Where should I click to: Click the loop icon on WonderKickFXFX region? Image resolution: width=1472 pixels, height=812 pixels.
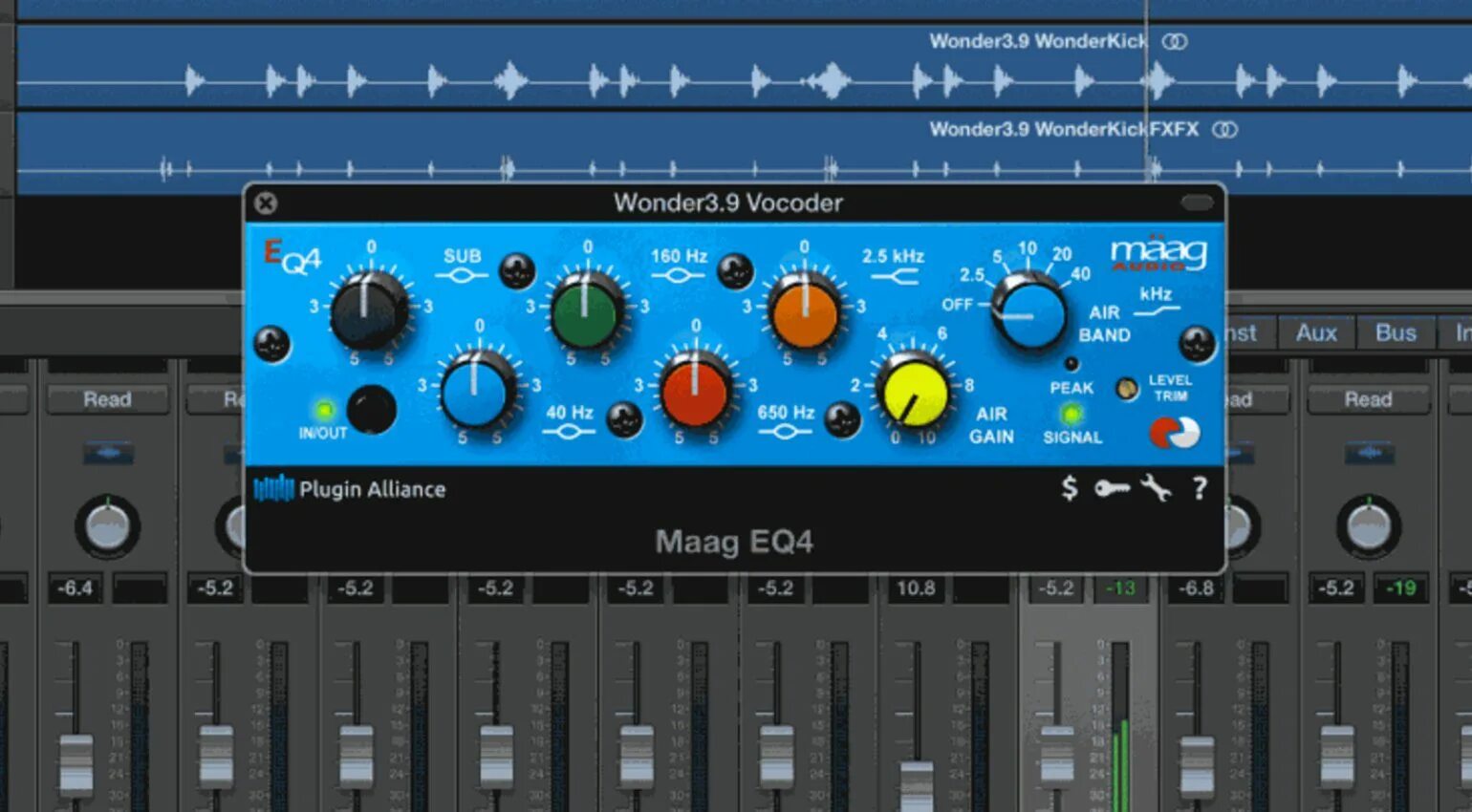pyautogui.click(x=1224, y=129)
